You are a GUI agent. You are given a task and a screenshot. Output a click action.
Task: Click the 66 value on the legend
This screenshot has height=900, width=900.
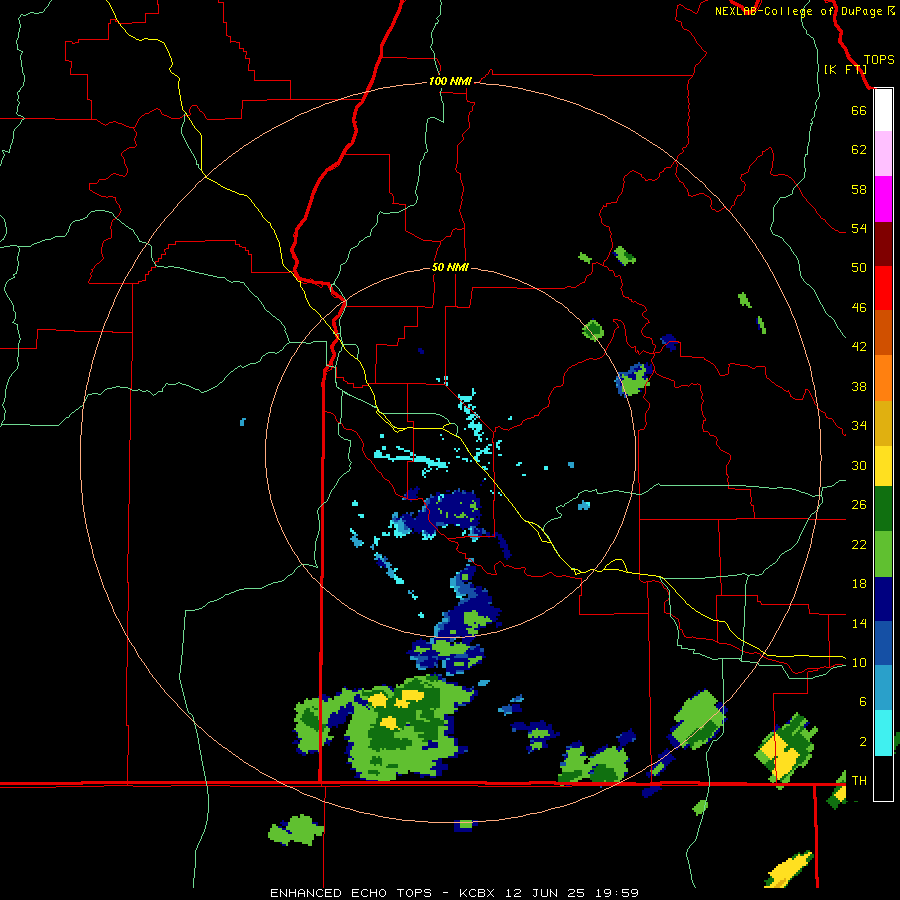pos(859,110)
